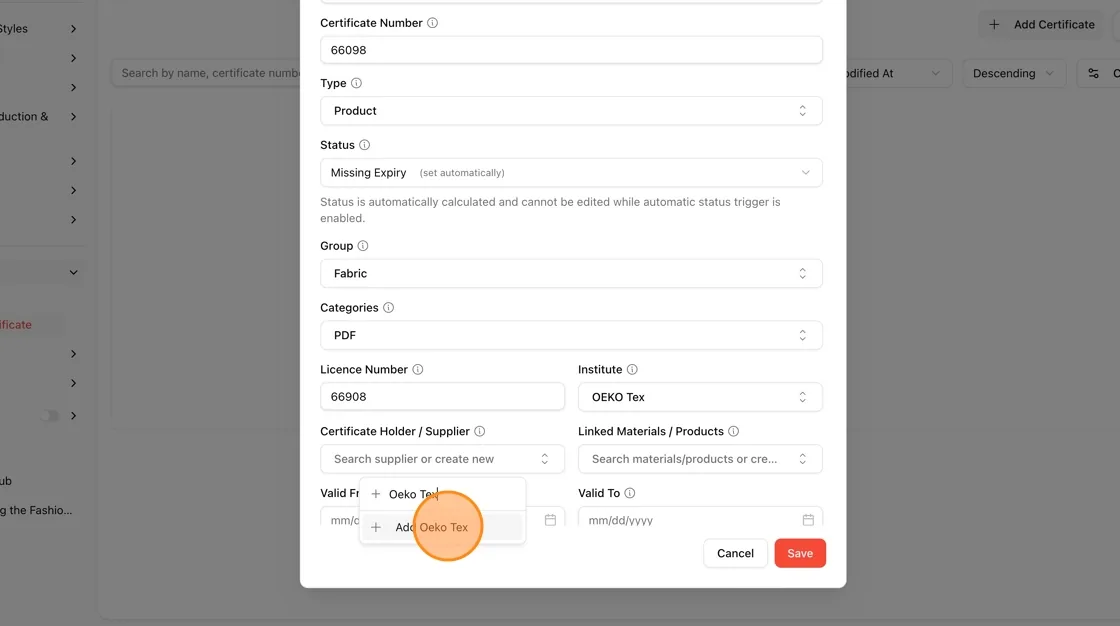The image size is (1120, 626).
Task: Click the Save button
Action: [x=800, y=553]
